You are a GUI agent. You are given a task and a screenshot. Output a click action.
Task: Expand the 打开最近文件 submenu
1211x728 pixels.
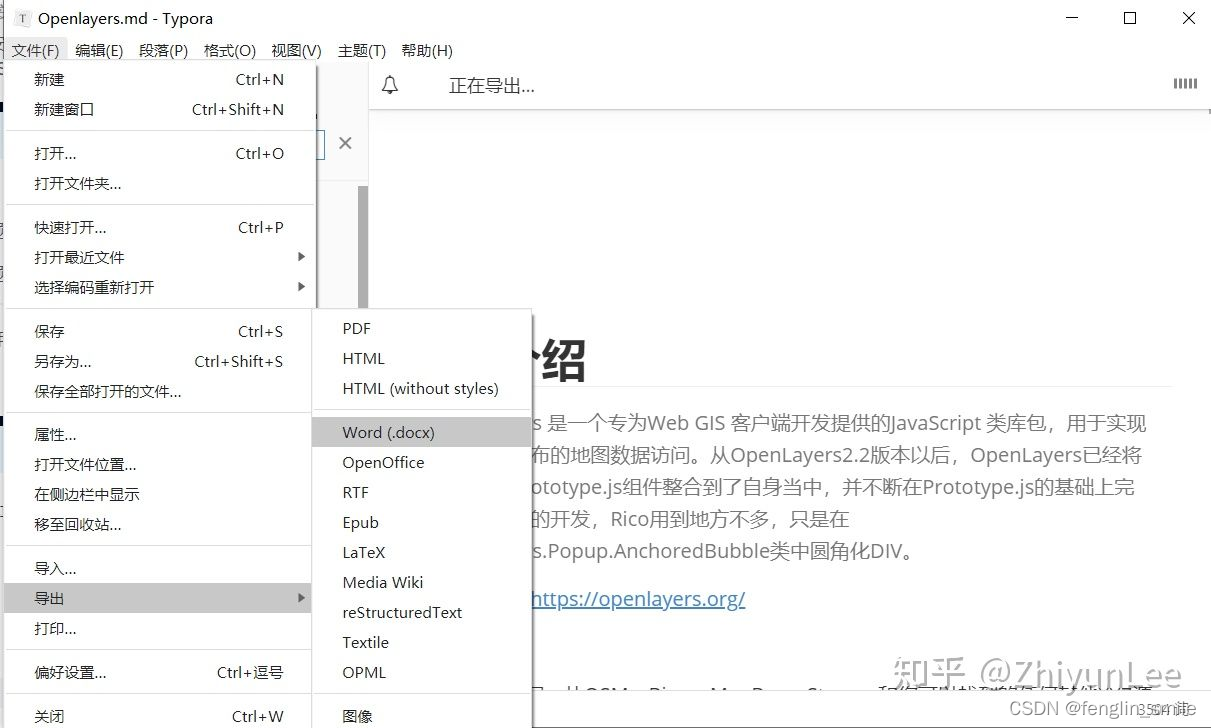[x=160, y=257]
